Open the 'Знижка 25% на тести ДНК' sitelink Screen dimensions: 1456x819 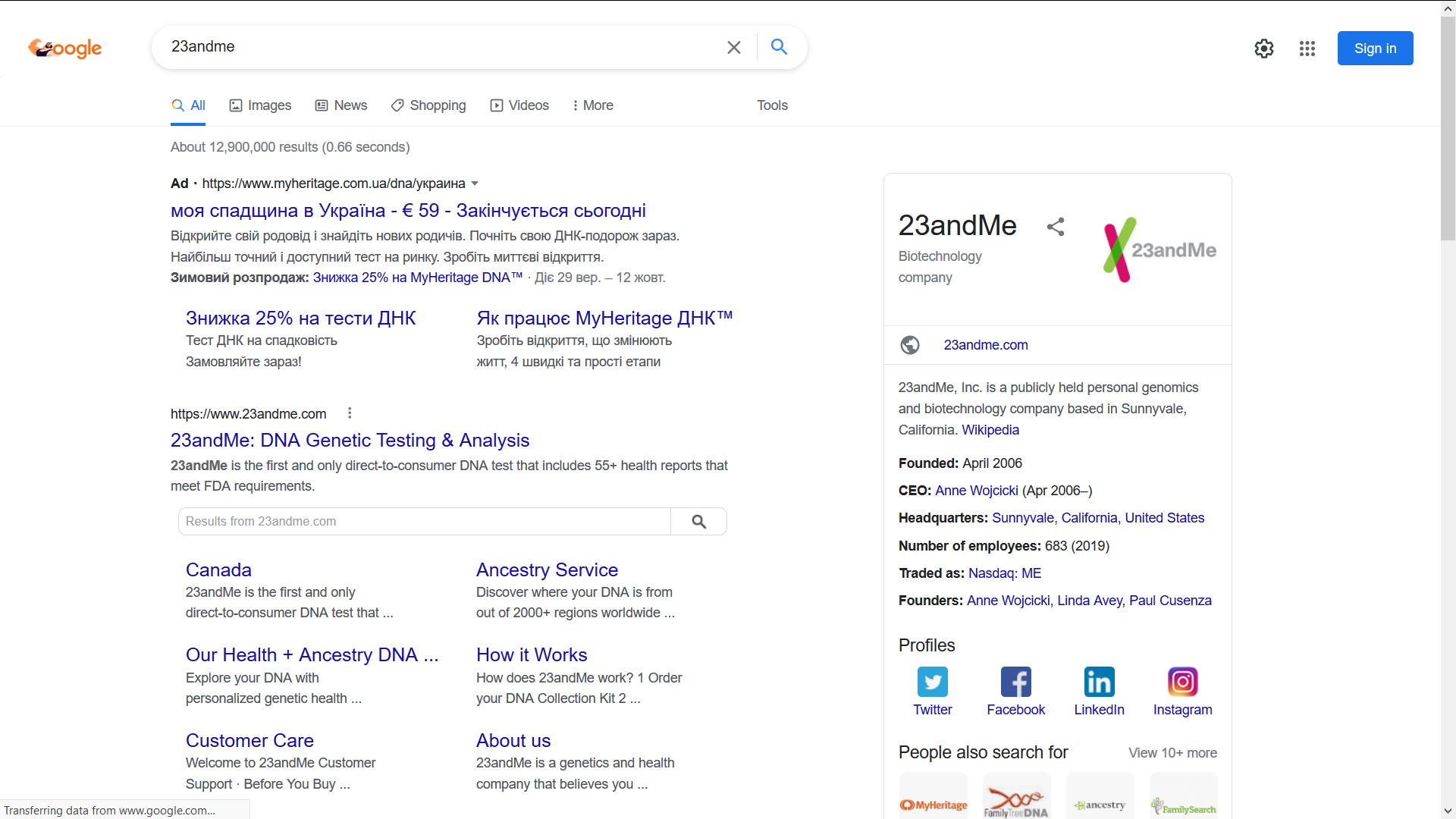(300, 318)
